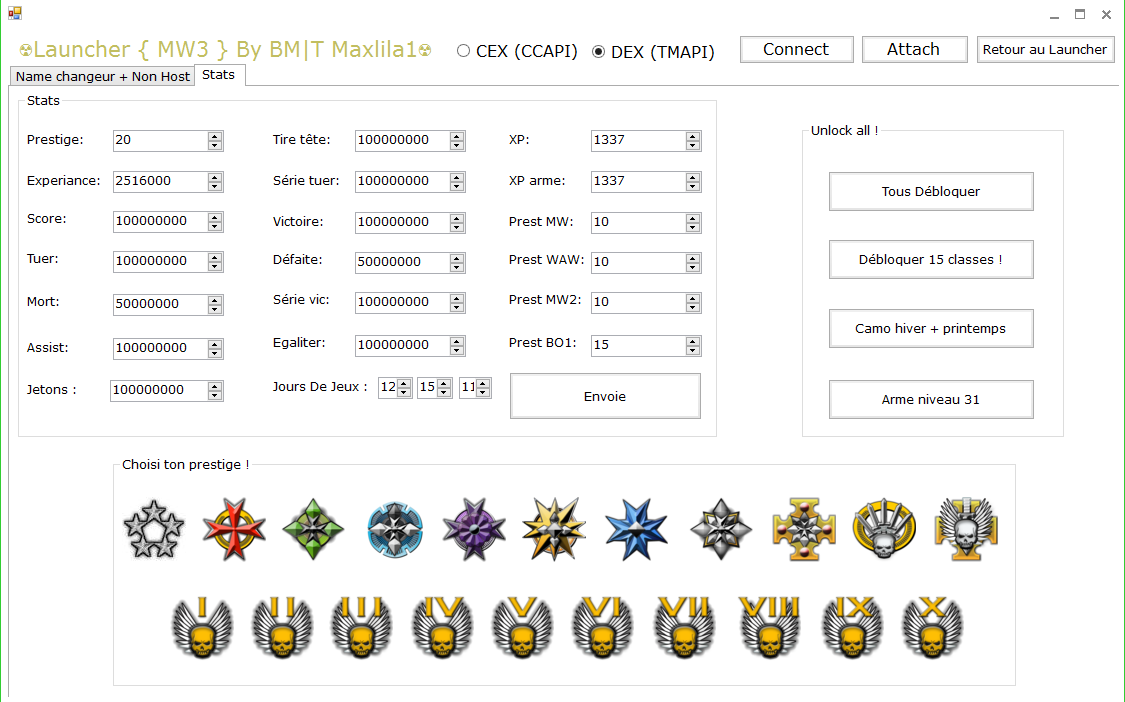
Task: Click the application icon in the title bar
Action: (15, 13)
